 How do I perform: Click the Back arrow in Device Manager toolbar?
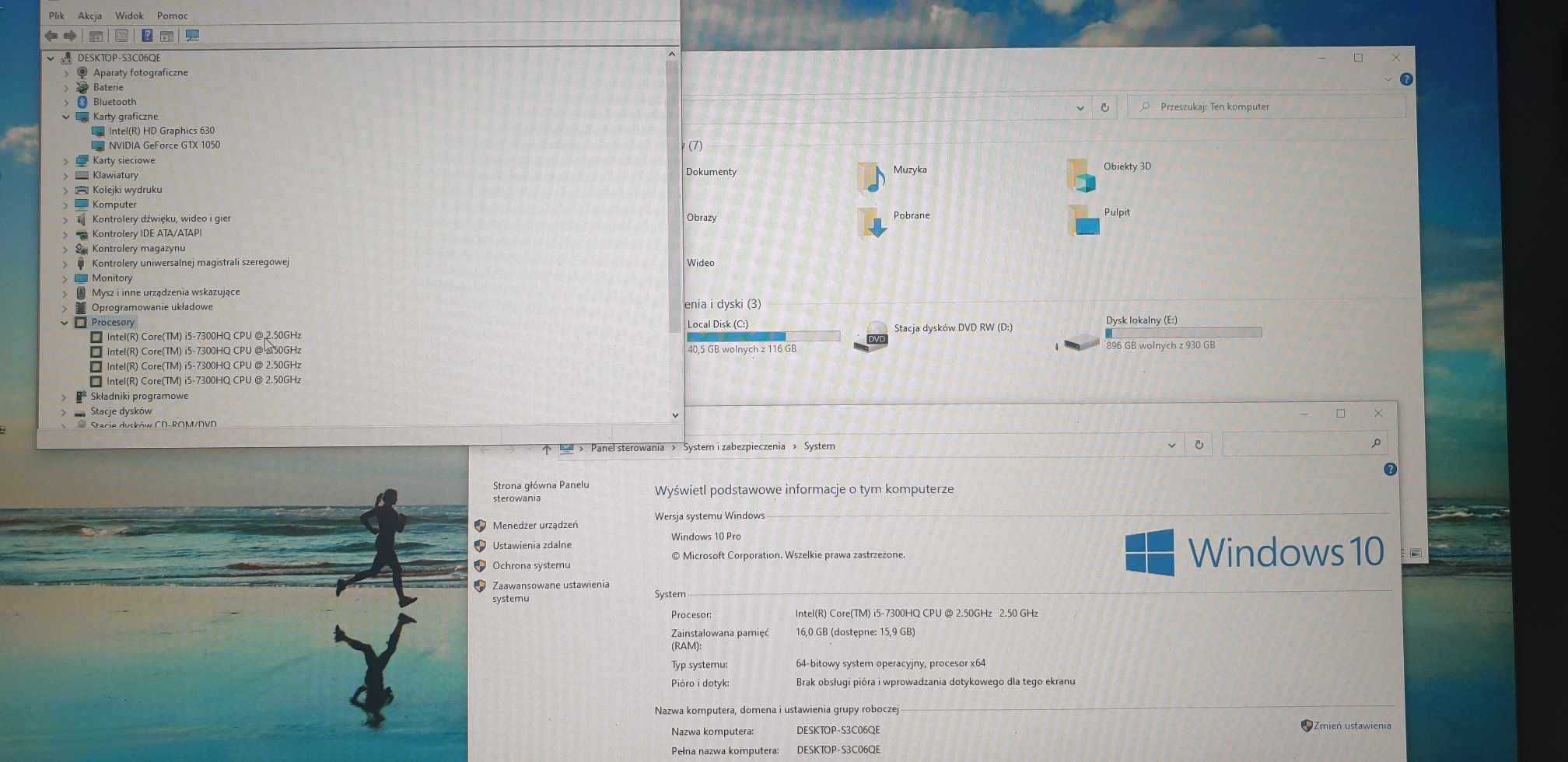[51, 36]
